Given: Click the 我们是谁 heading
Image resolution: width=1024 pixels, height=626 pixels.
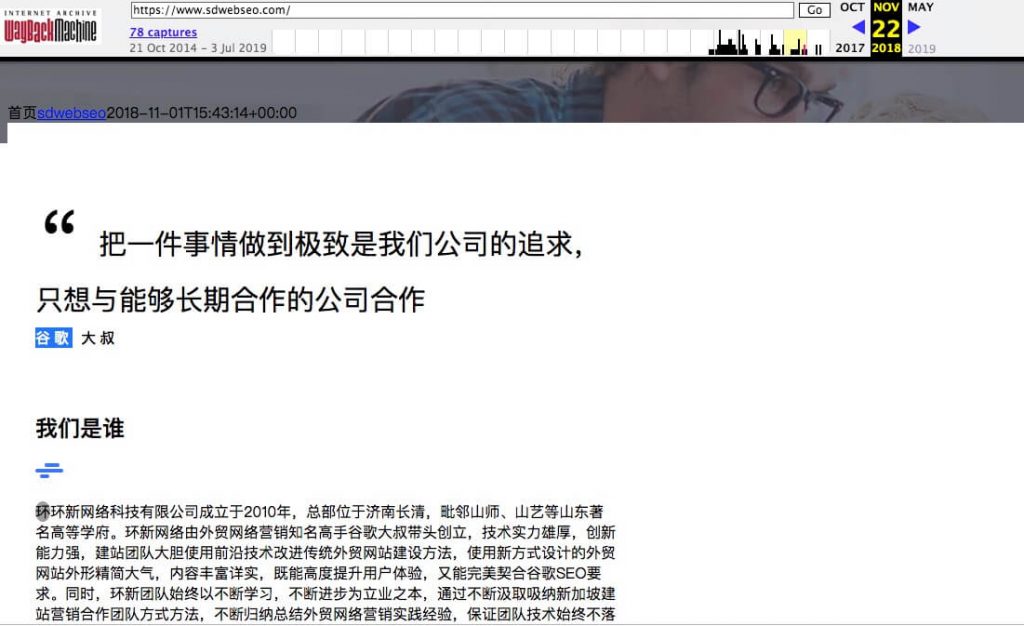Looking at the screenshot, I should (80, 428).
